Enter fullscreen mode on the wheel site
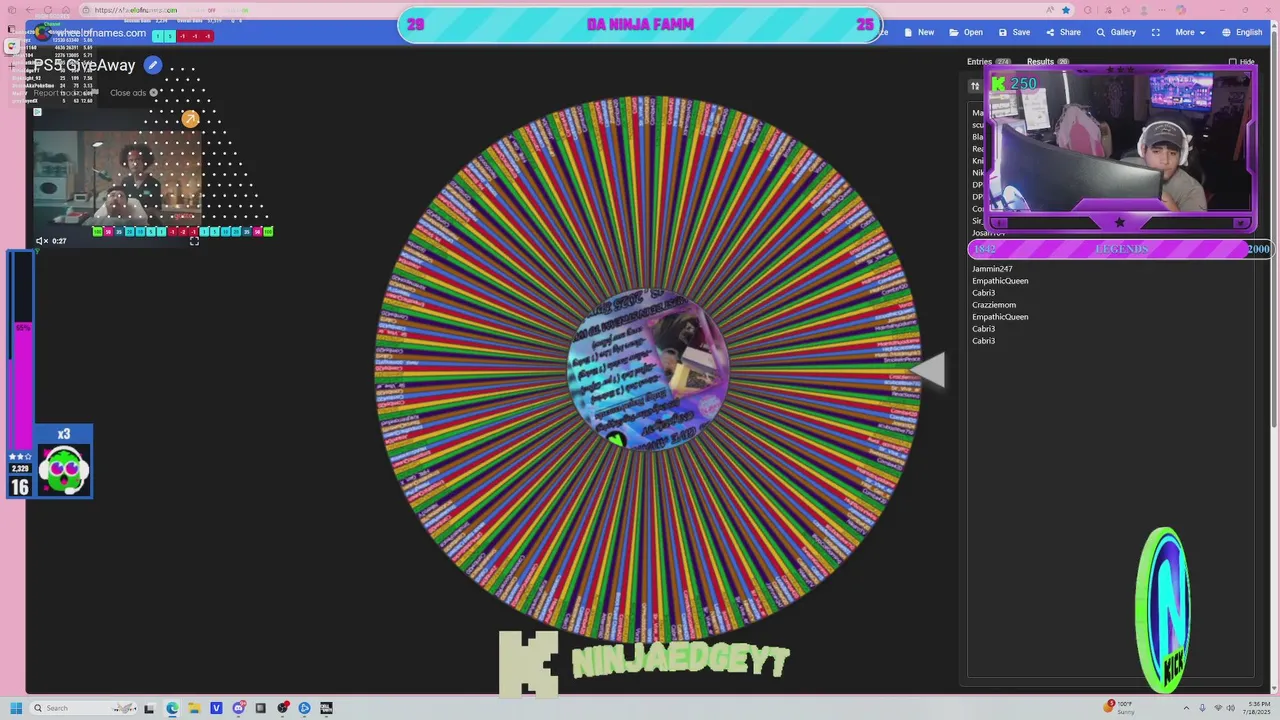This screenshot has width=1280, height=720. (x=1156, y=32)
